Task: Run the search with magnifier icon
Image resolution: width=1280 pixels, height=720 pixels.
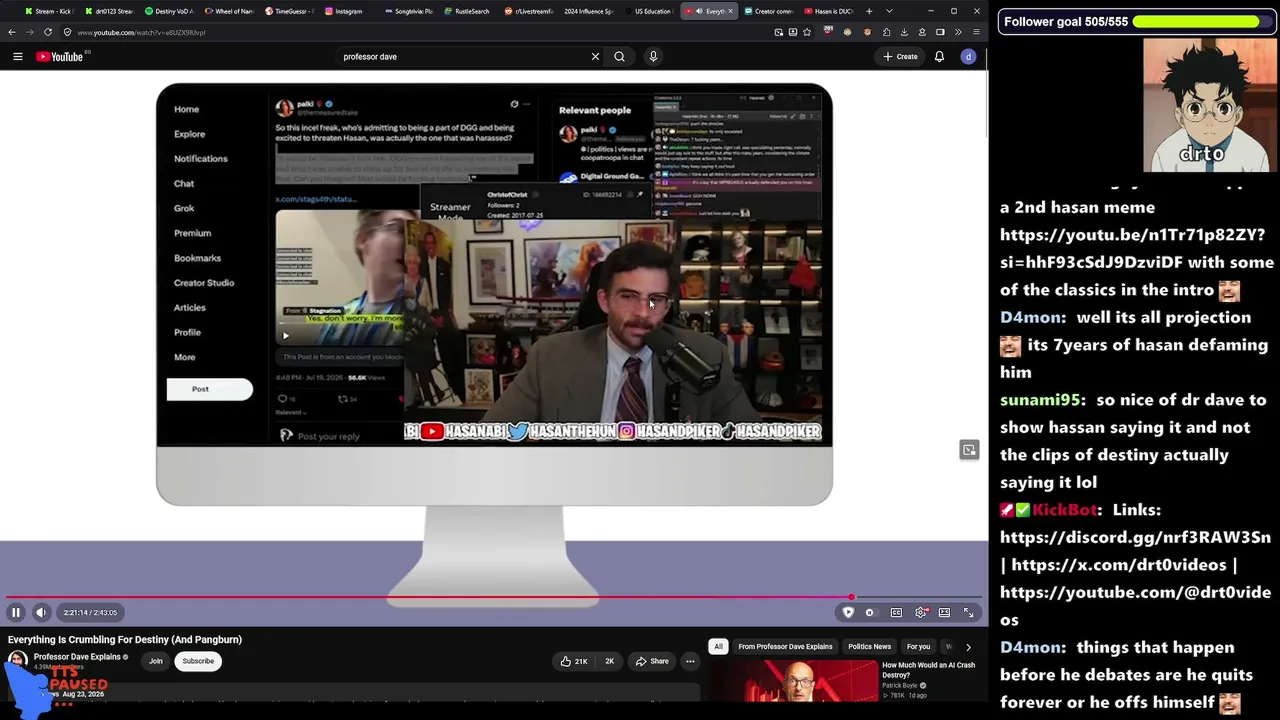Action: coord(619,57)
